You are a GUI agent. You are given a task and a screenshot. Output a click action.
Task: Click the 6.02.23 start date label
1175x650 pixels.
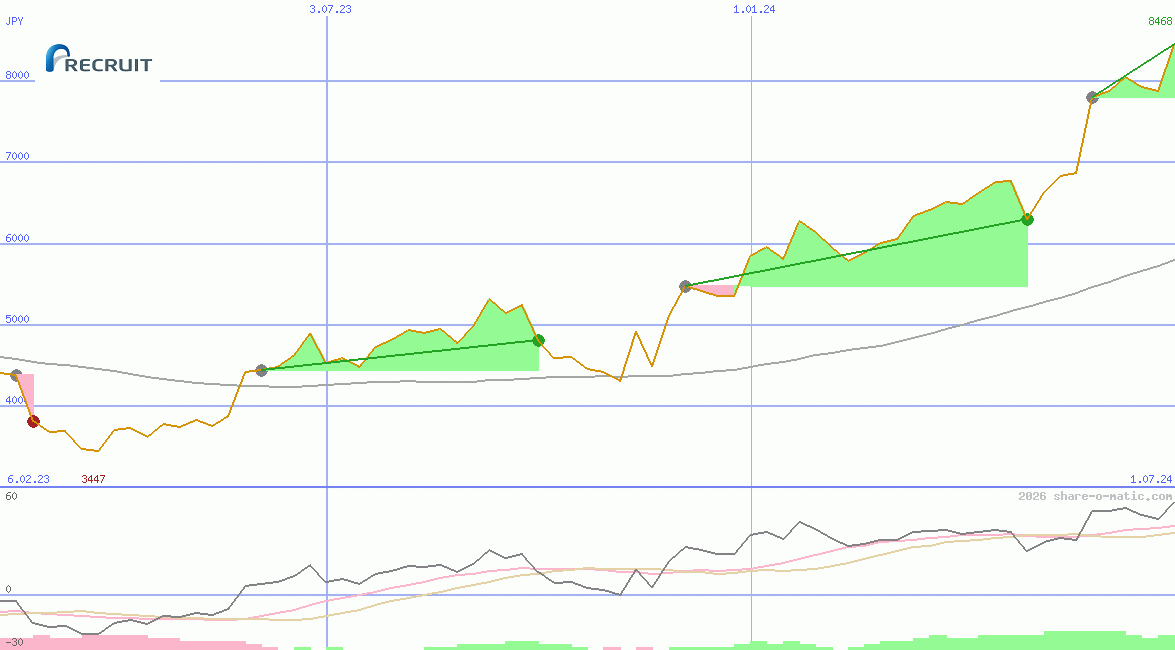(28, 479)
